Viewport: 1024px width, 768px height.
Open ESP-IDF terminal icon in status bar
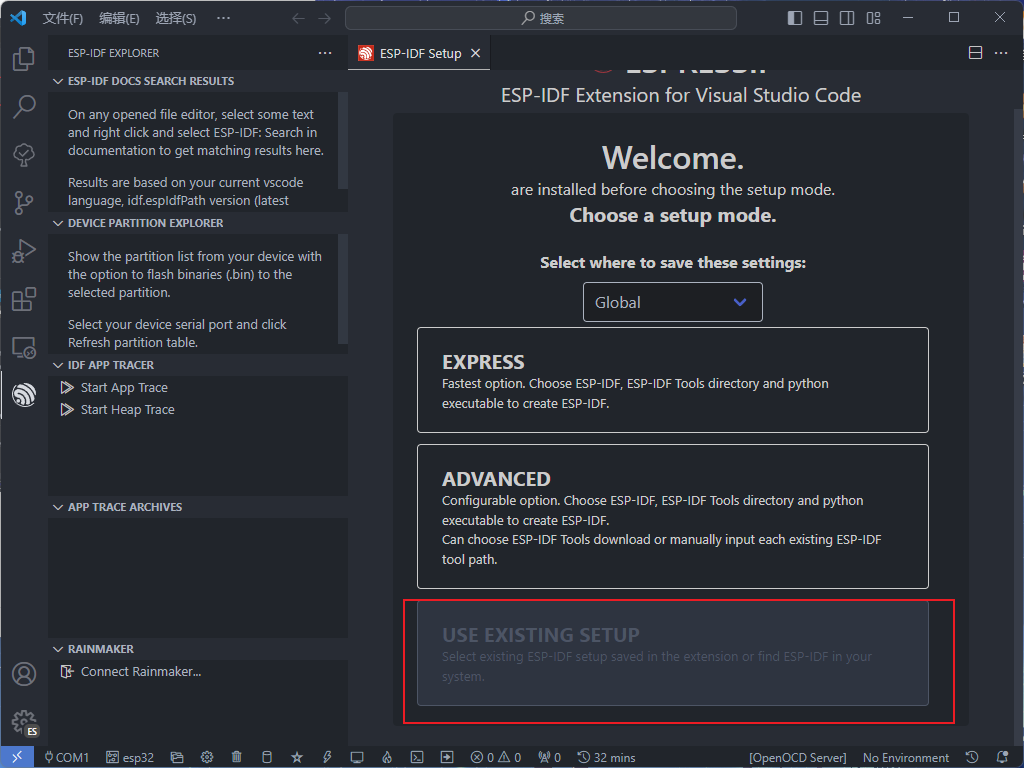[417, 758]
